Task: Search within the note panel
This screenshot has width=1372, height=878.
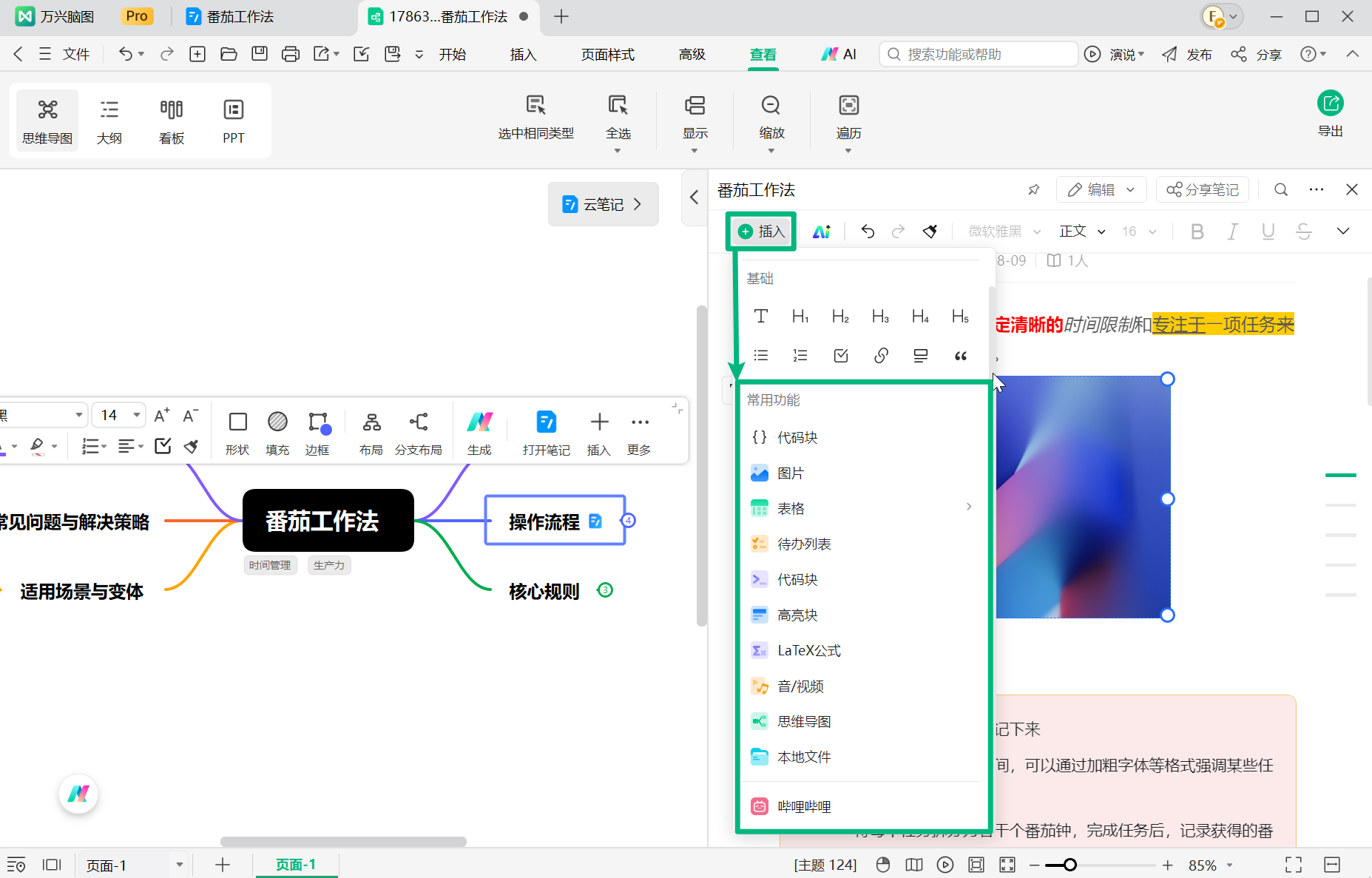Action: [x=1281, y=190]
